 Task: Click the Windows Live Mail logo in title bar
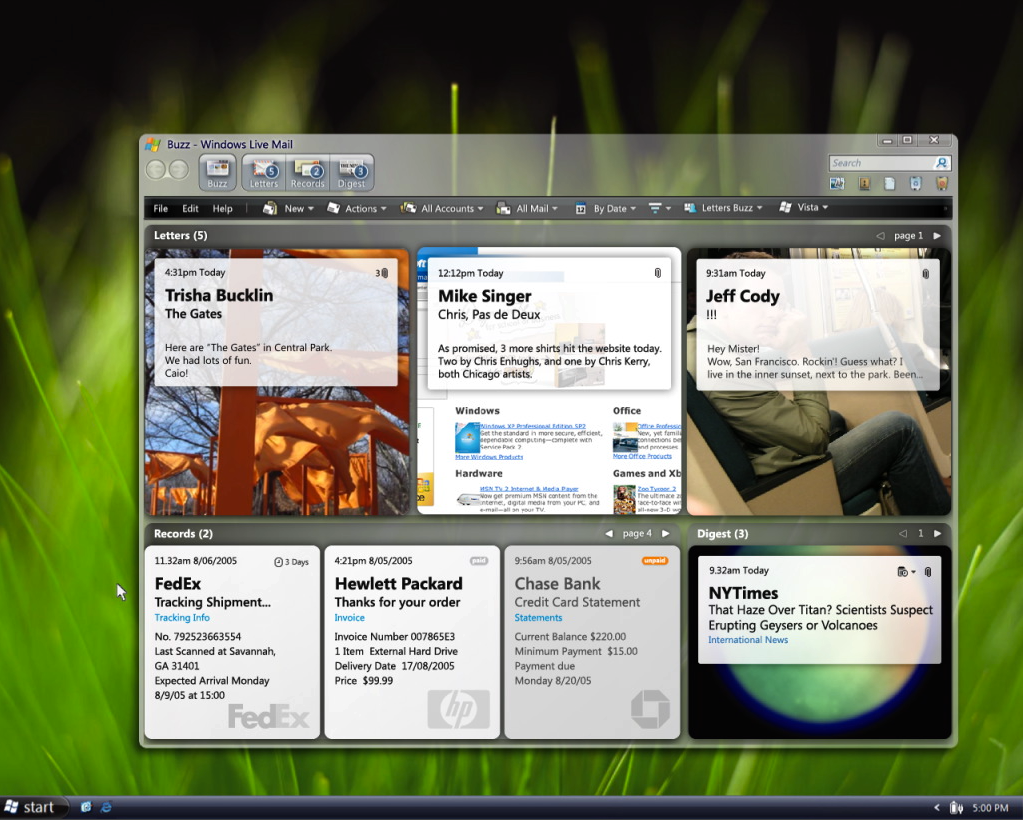(153, 144)
